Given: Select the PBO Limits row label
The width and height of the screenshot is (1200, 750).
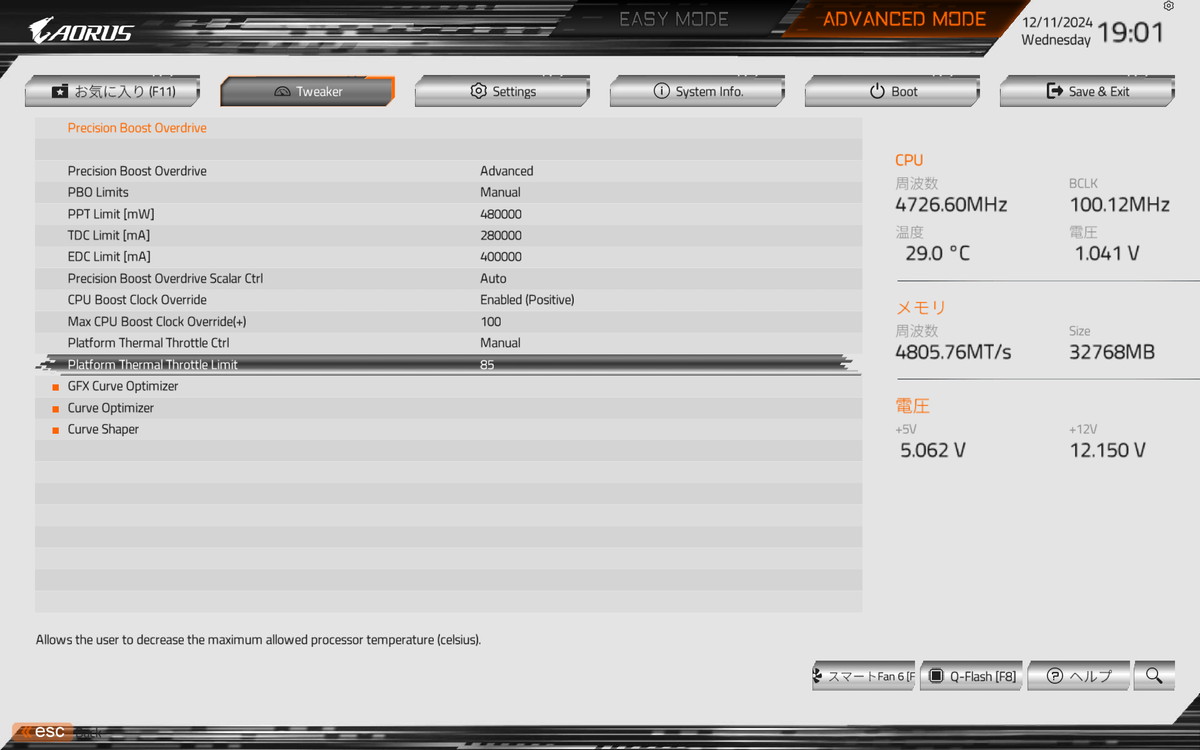Looking at the screenshot, I should (x=98, y=192).
